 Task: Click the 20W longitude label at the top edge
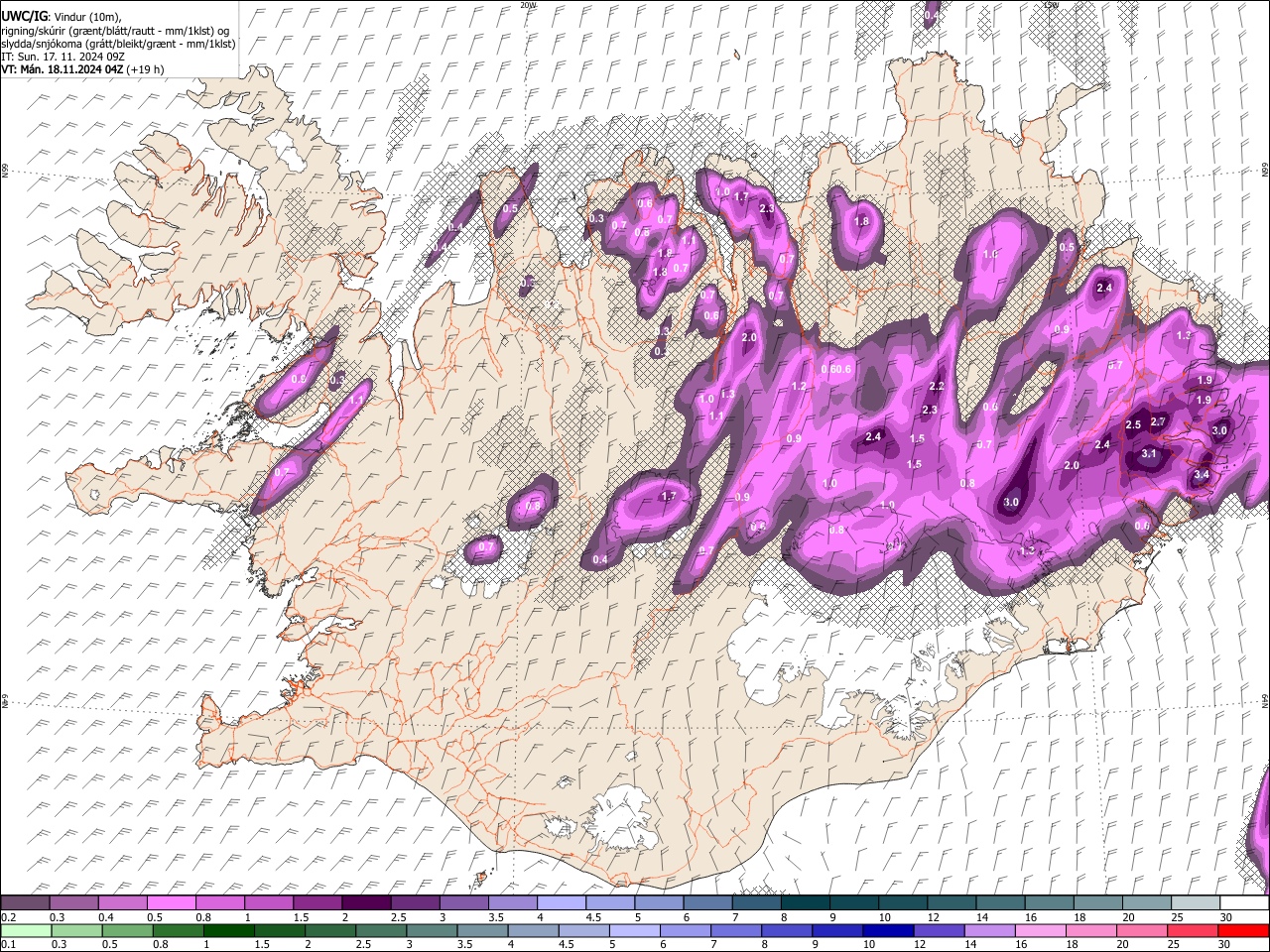(528, 4)
